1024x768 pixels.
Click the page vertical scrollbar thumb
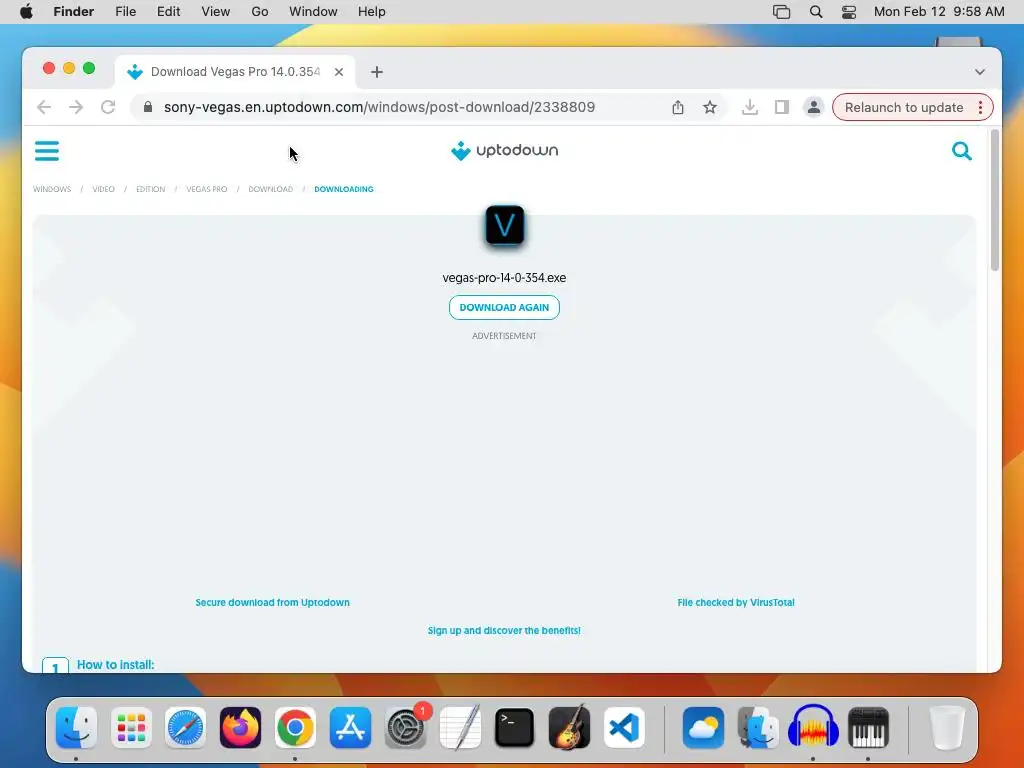(995, 199)
